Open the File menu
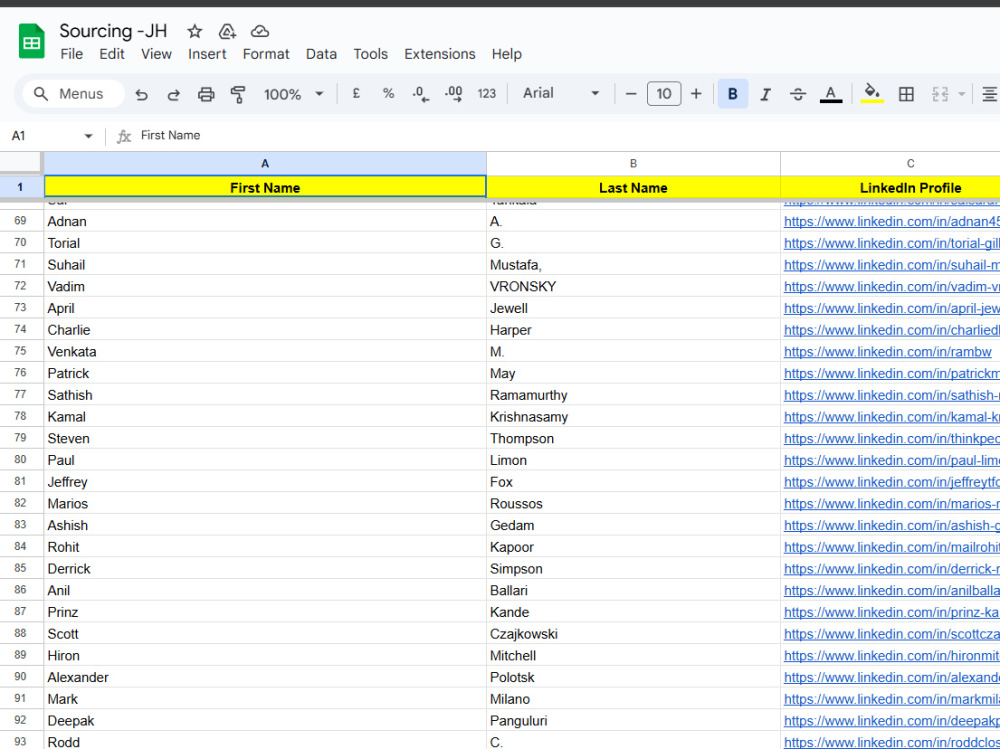Screen dimensions: 1000x749 (71, 54)
